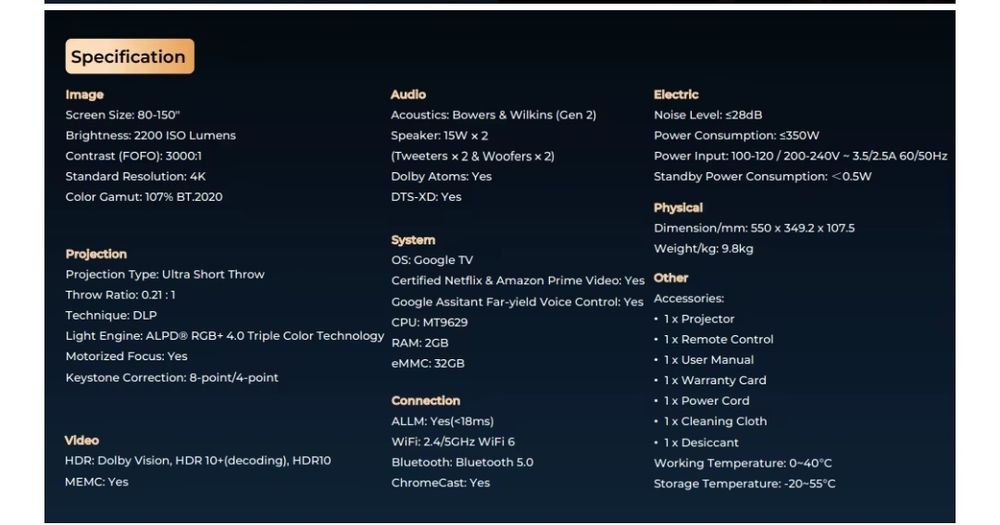The height and width of the screenshot is (525, 1000).
Task: Click the 1 x Remote Control accessory item
Action: point(718,339)
